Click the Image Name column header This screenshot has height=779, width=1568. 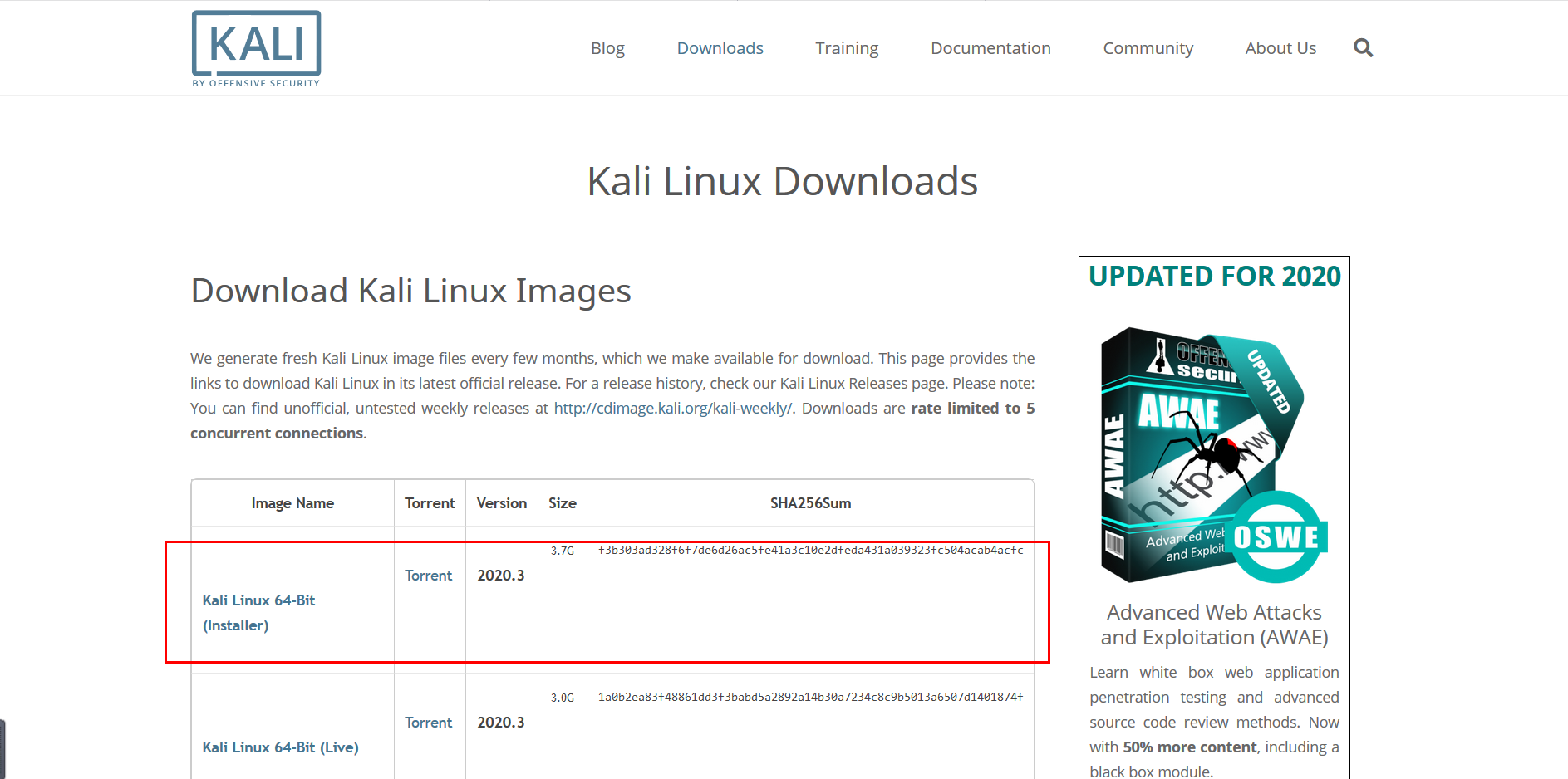[292, 502]
